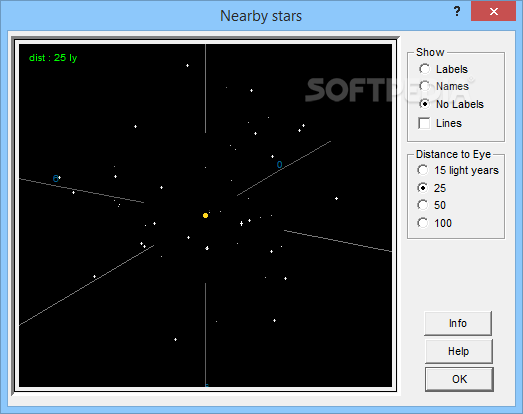Image resolution: width=523 pixels, height=414 pixels.
Task: Confirm with the OK button
Action: coord(459,379)
